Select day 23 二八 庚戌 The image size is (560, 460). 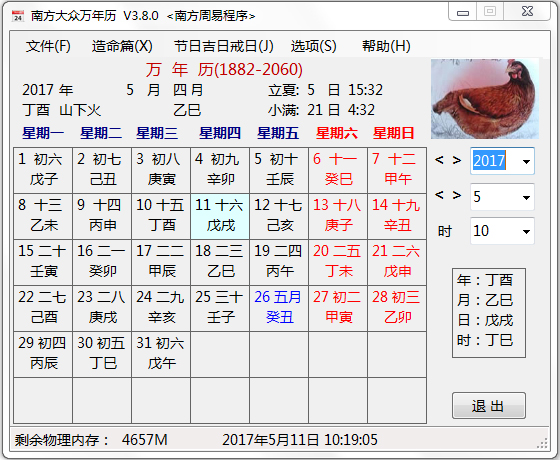tap(102, 308)
